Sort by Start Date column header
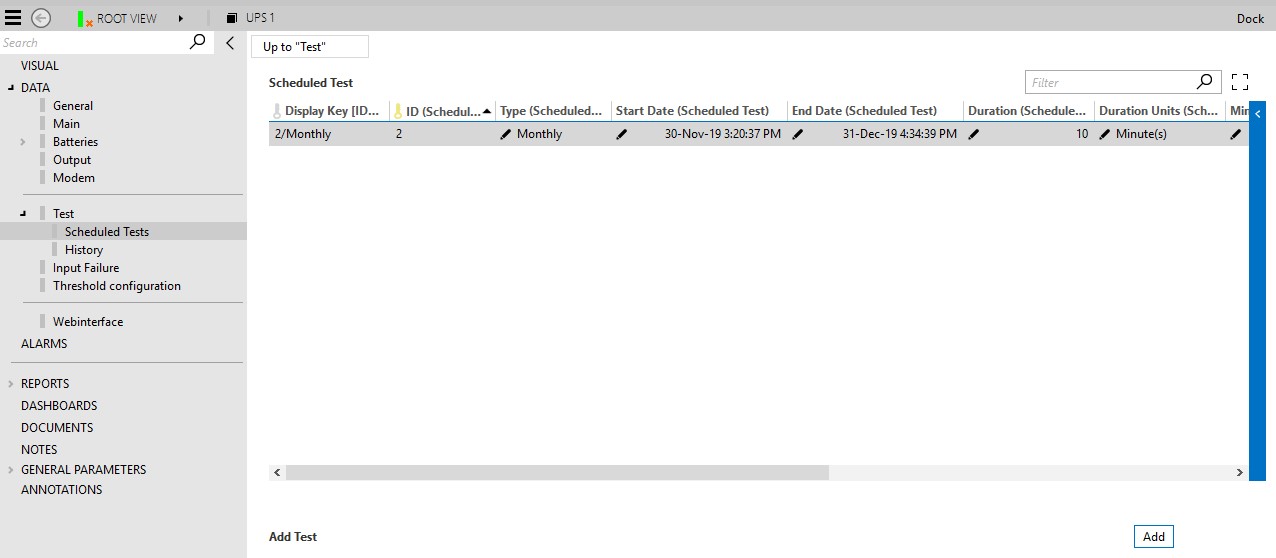Viewport: 1276px width, 558px height. (699, 111)
